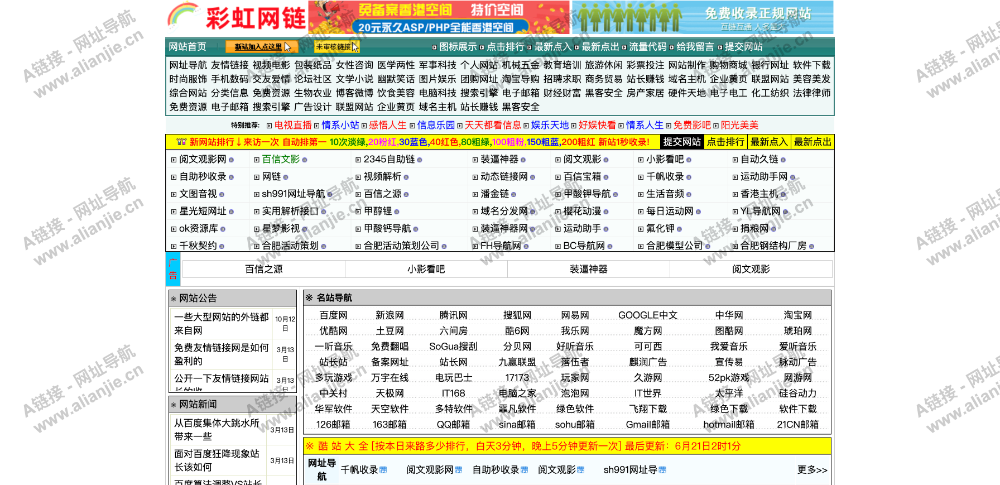Click the round info icon after 域名分发网
Image resolution: width=1000 pixels, height=485 pixels.
tap(532, 212)
